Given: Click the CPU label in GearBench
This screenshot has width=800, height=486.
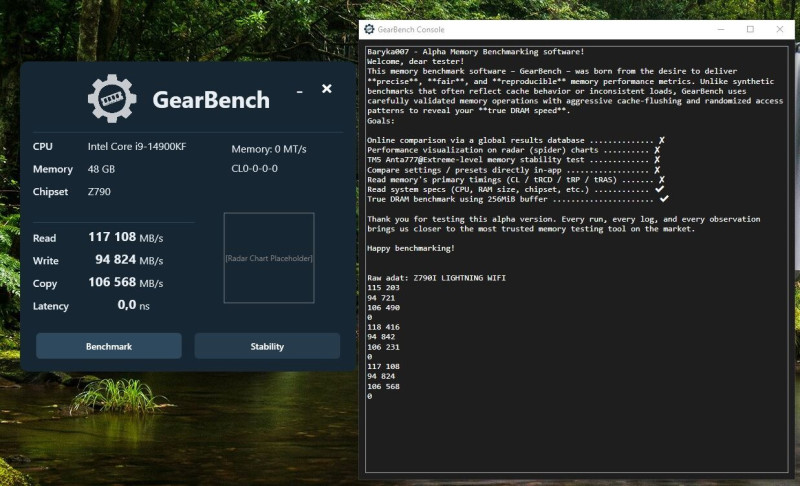Looking at the screenshot, I should (43, 147).
